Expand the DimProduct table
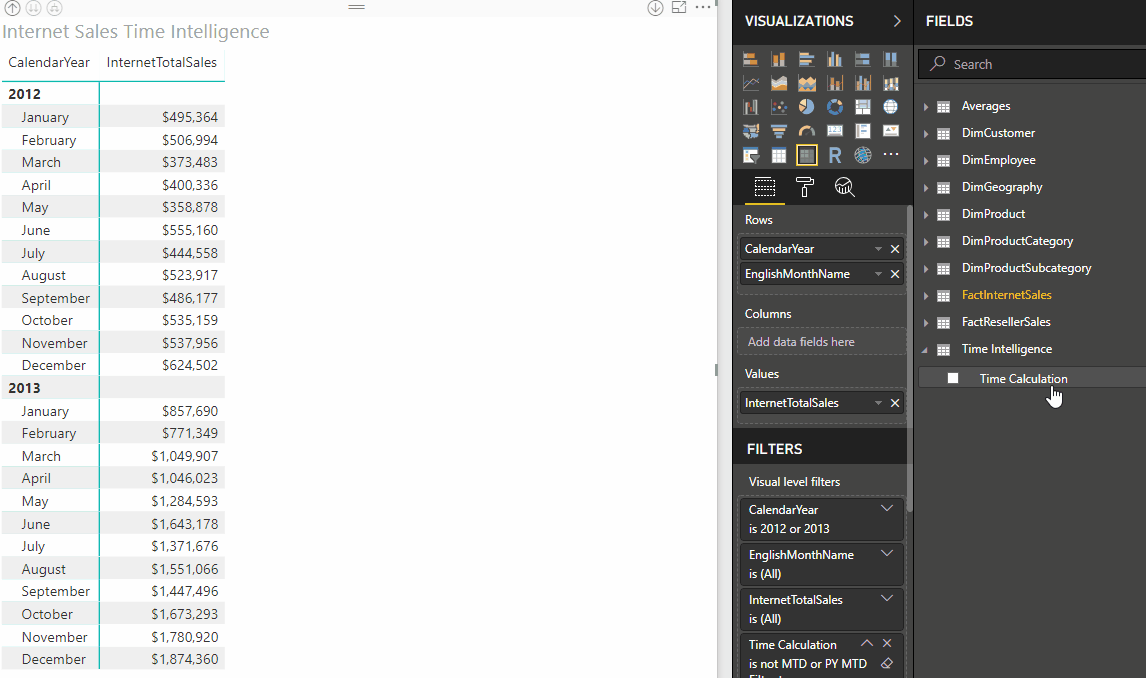Screen dimensions: 1146x678 tap(926, 215)
